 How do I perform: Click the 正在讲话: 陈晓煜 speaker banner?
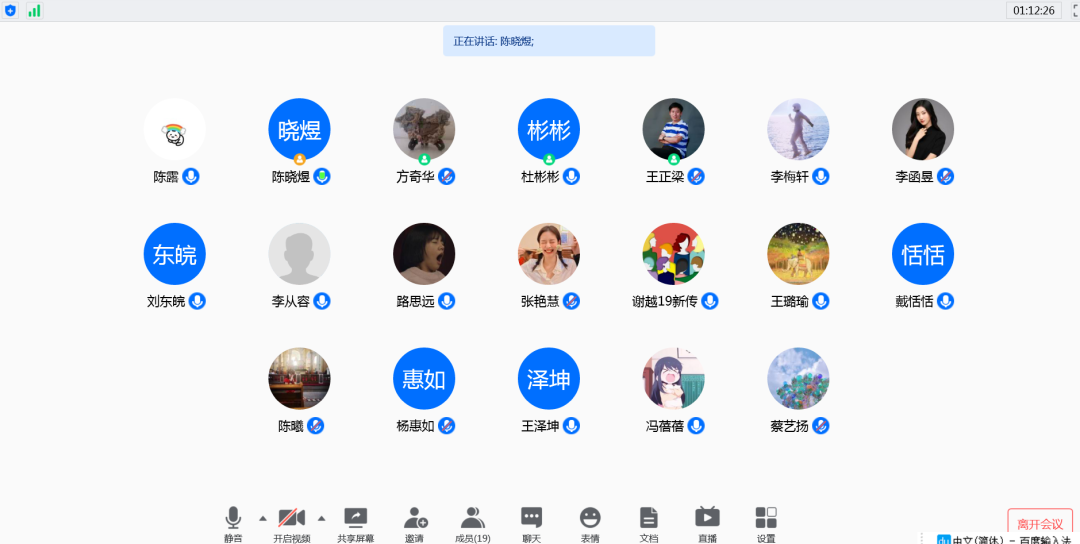549,41
